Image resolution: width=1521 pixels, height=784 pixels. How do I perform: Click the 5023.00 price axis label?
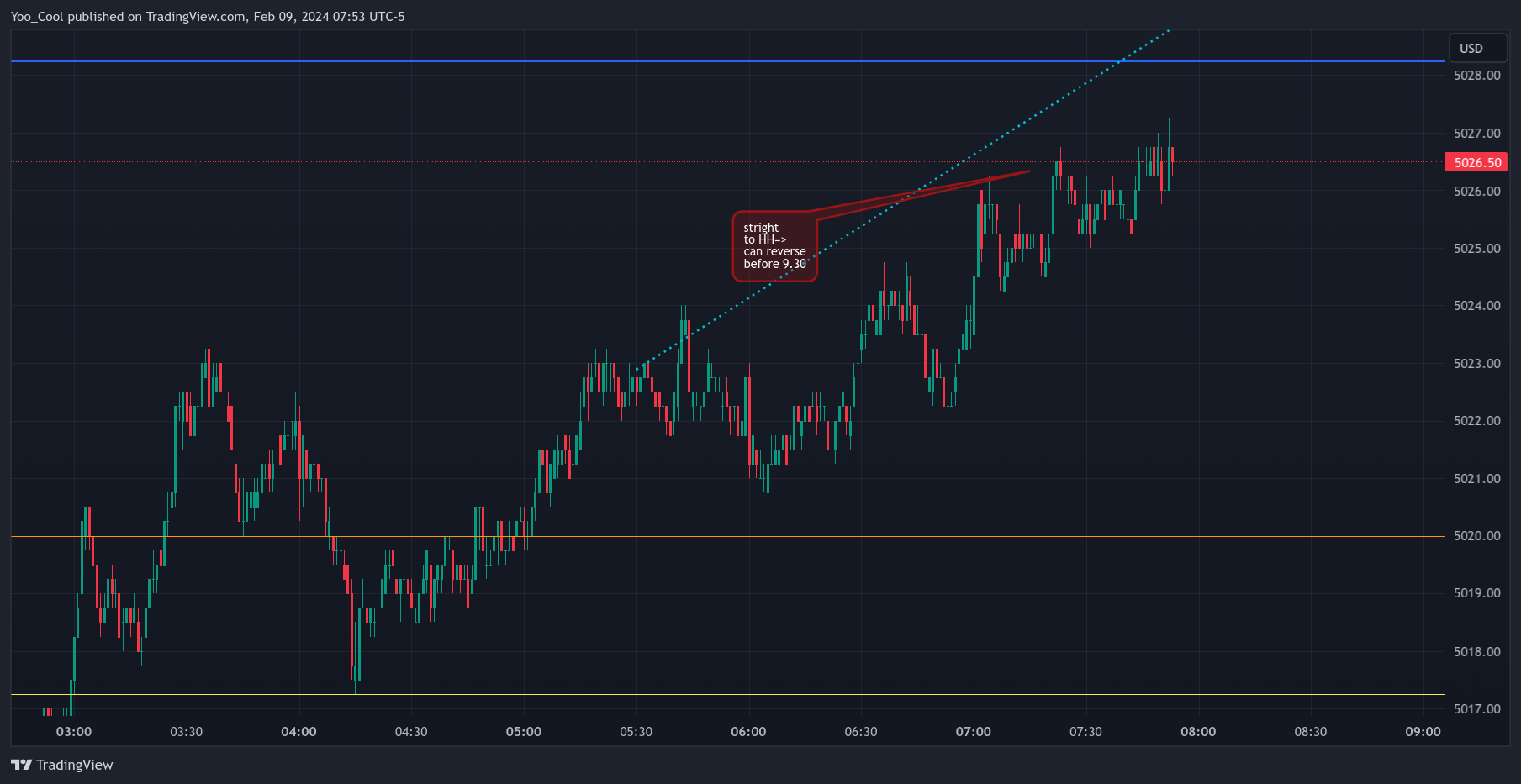[x=1477, y=364]
